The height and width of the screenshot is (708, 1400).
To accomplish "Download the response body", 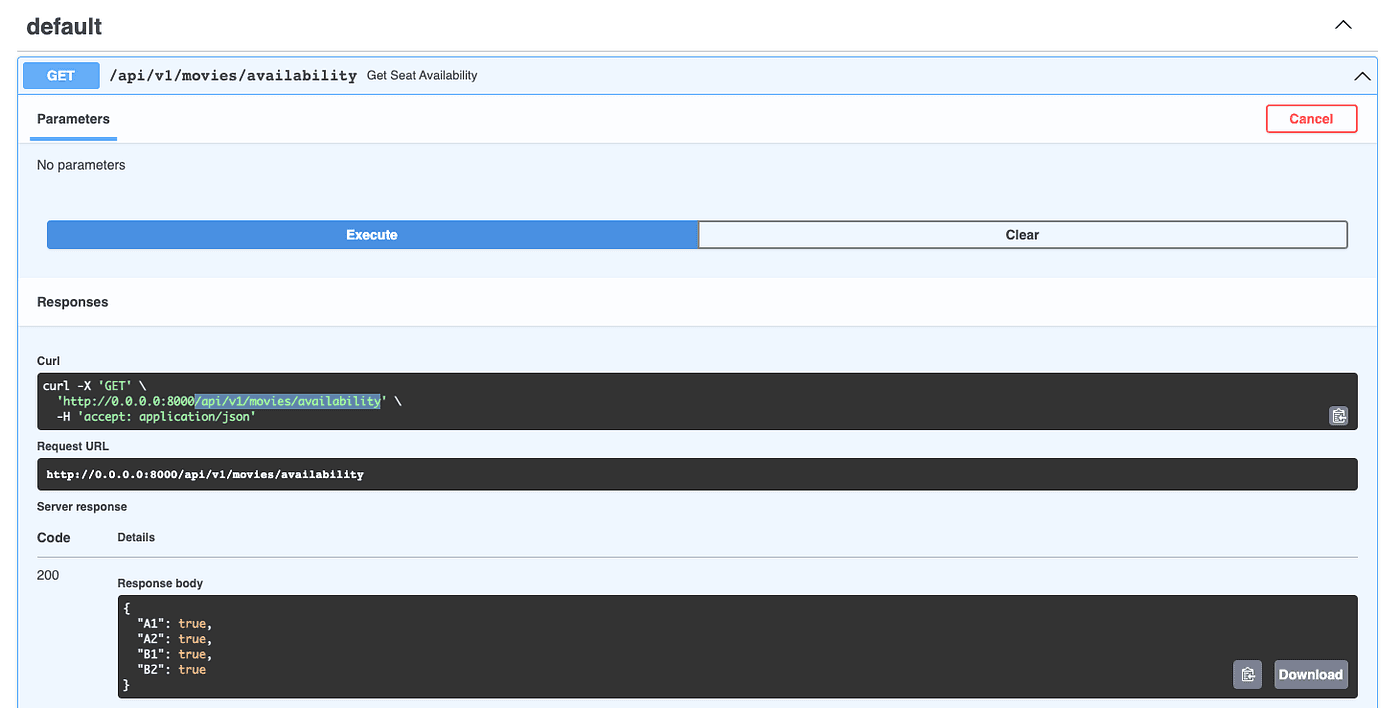I will [x=1310, y=674].
